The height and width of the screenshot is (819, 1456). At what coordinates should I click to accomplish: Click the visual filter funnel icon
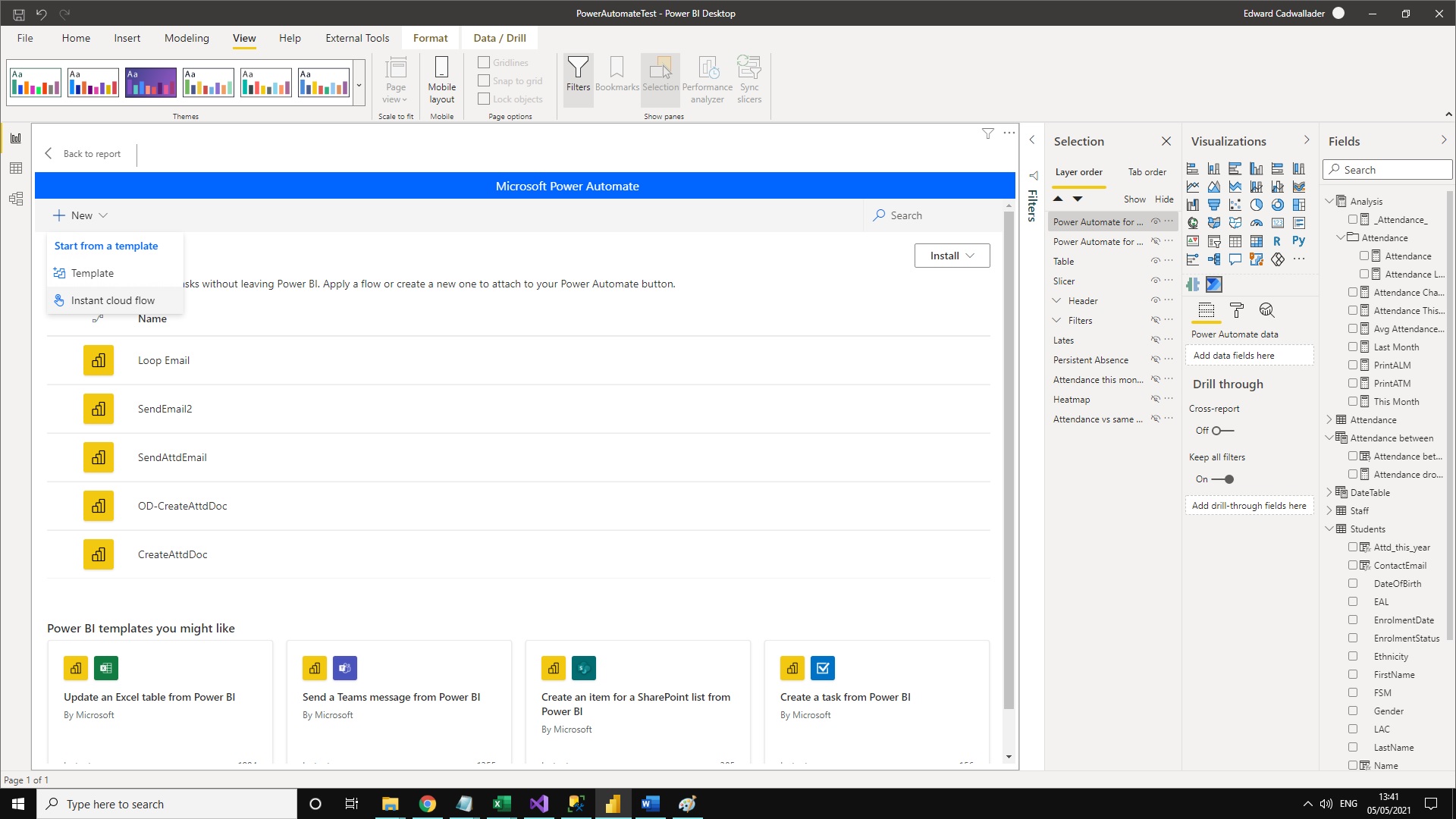[987, 133]
